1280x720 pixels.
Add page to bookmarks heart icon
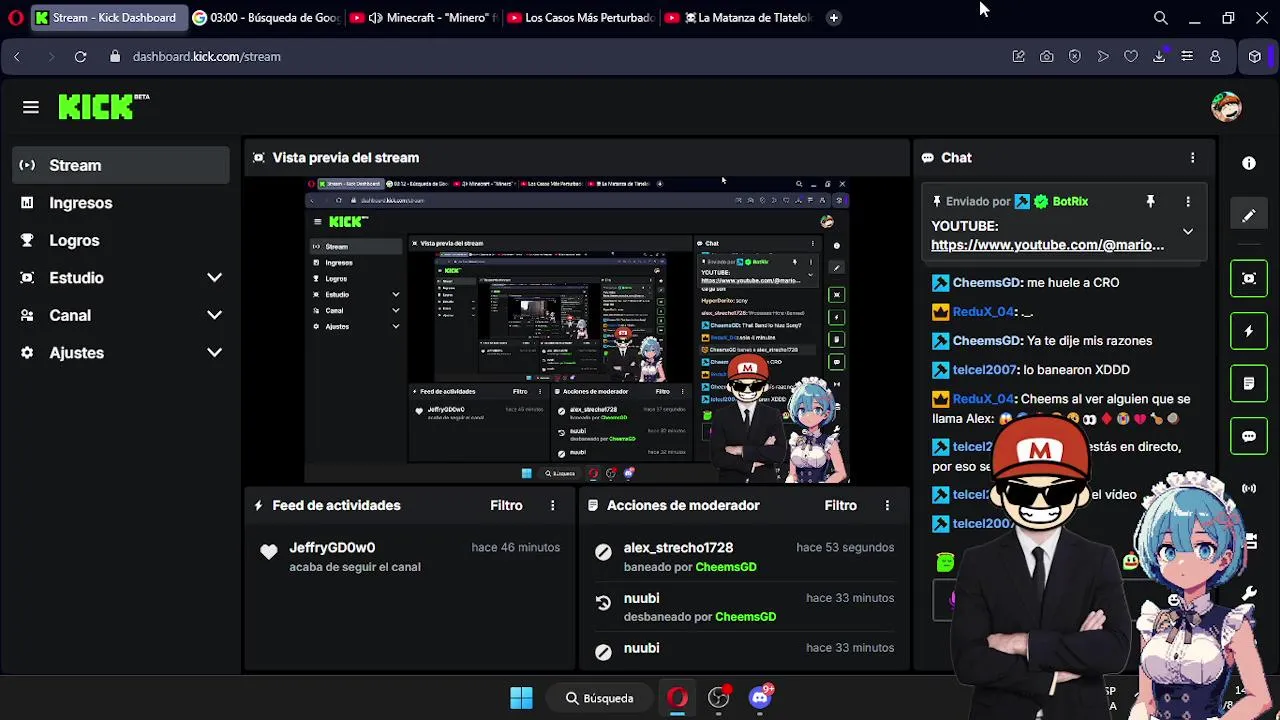click(x=1131, y=57)
